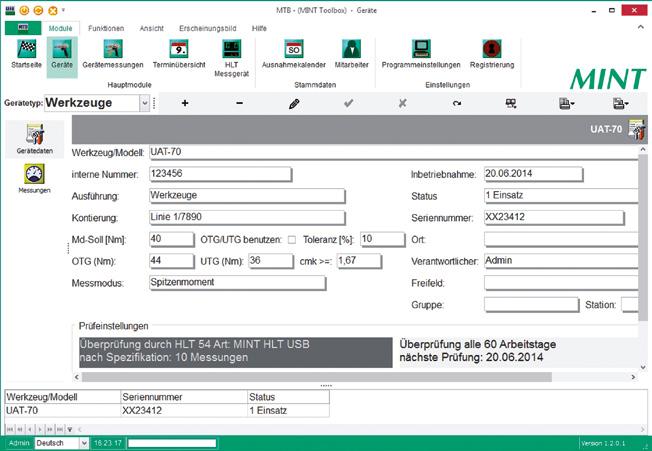Click the Messmodus Spitzenmoment field
Screen dimensions: 652x451
237,283
